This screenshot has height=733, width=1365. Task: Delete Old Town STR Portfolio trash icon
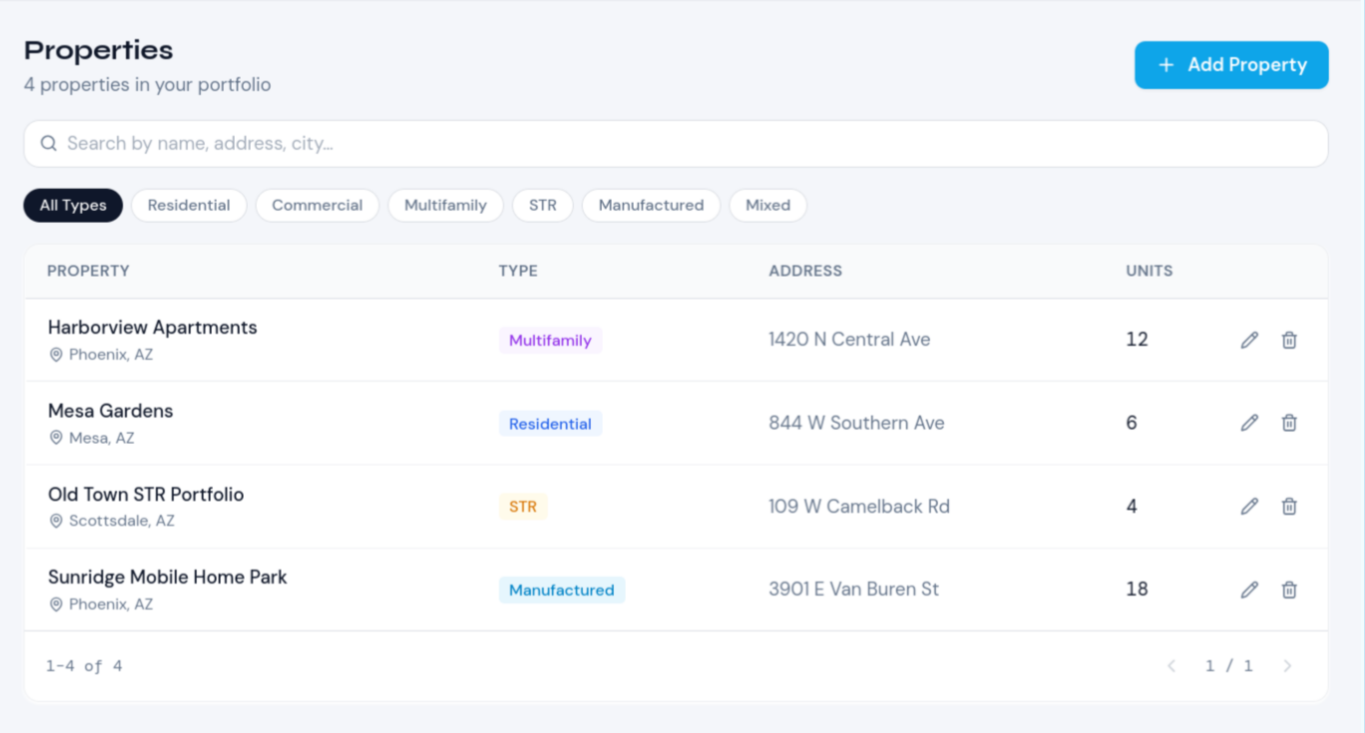(x=1290, y=506)
